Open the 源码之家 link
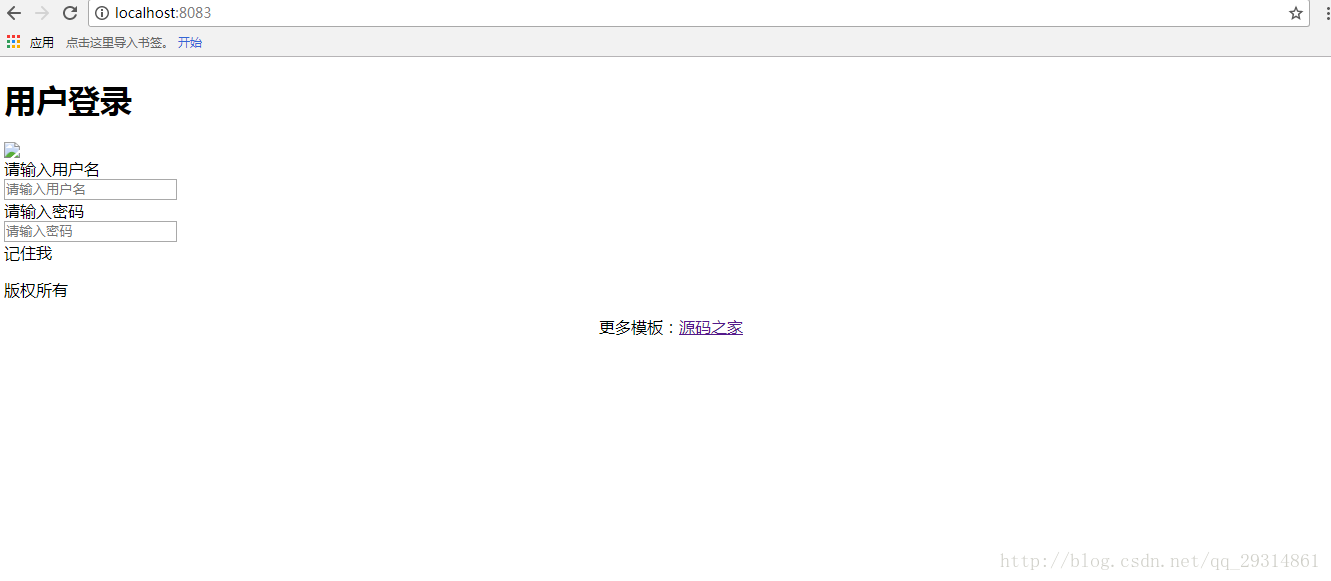Screen dimensions: 1331x581 coord(711,328)
